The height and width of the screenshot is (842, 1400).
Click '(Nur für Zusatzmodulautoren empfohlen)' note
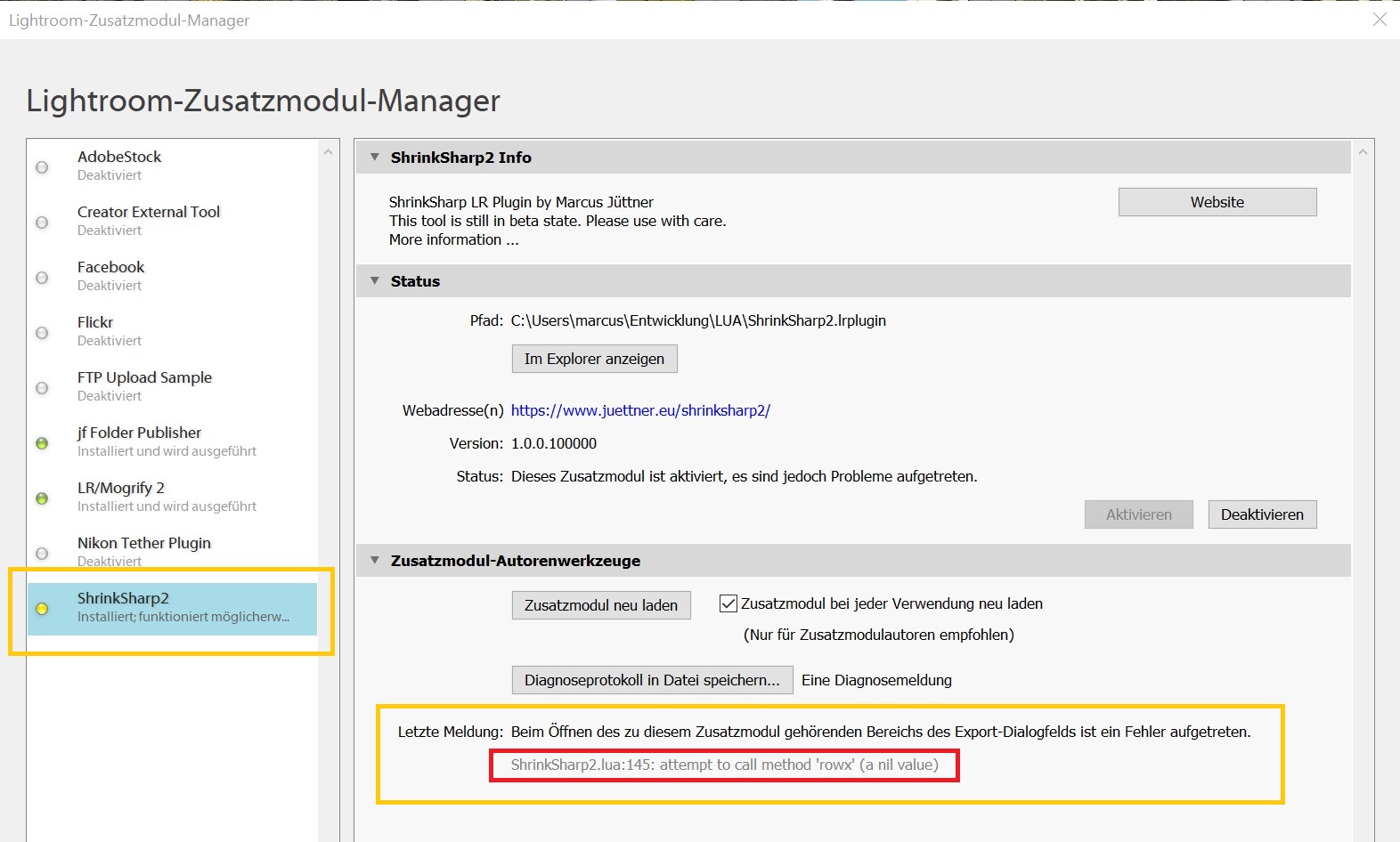point(879,635)
